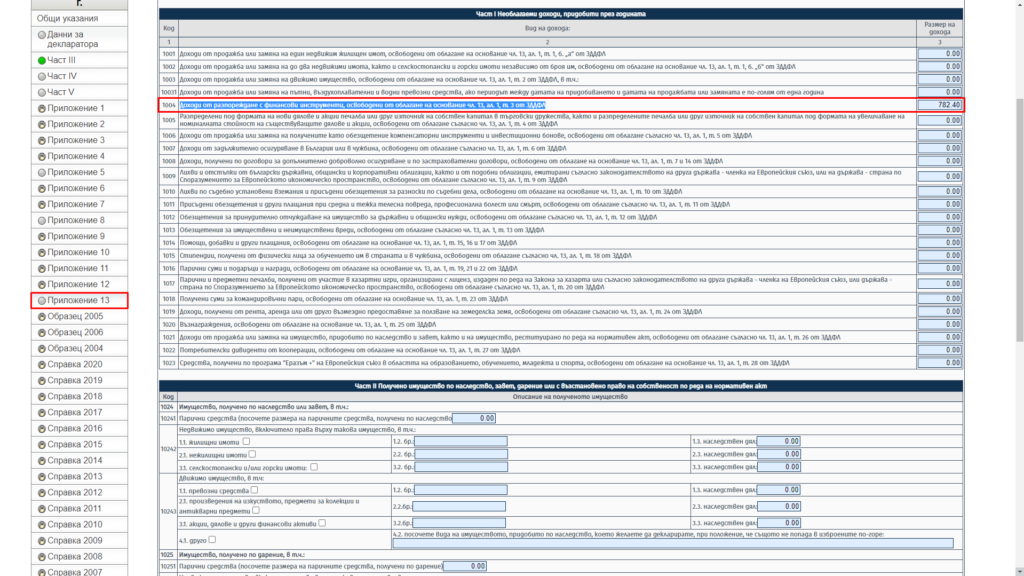Click the status icon next to Справка 2015

[42, 445]
